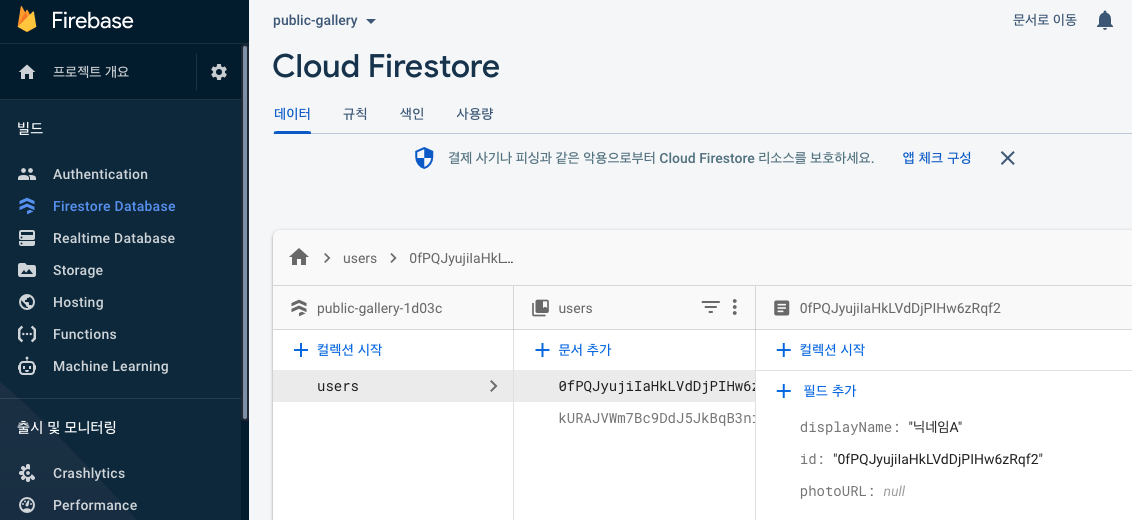
Task: Click the Performance gauge icon
Action: click(27, 505)
